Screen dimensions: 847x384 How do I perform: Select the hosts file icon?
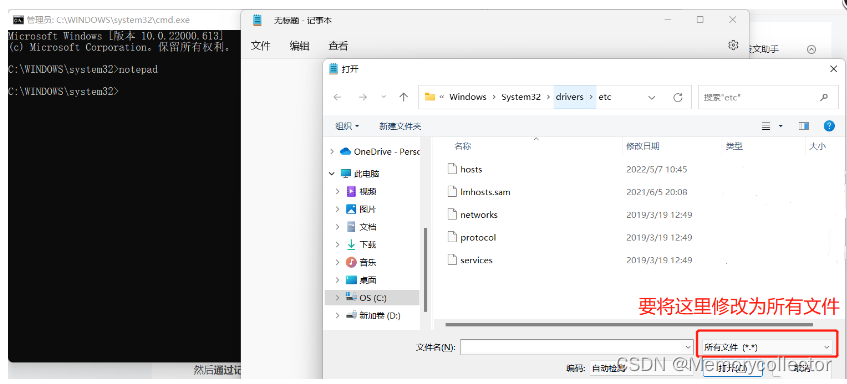coord(452,169)
